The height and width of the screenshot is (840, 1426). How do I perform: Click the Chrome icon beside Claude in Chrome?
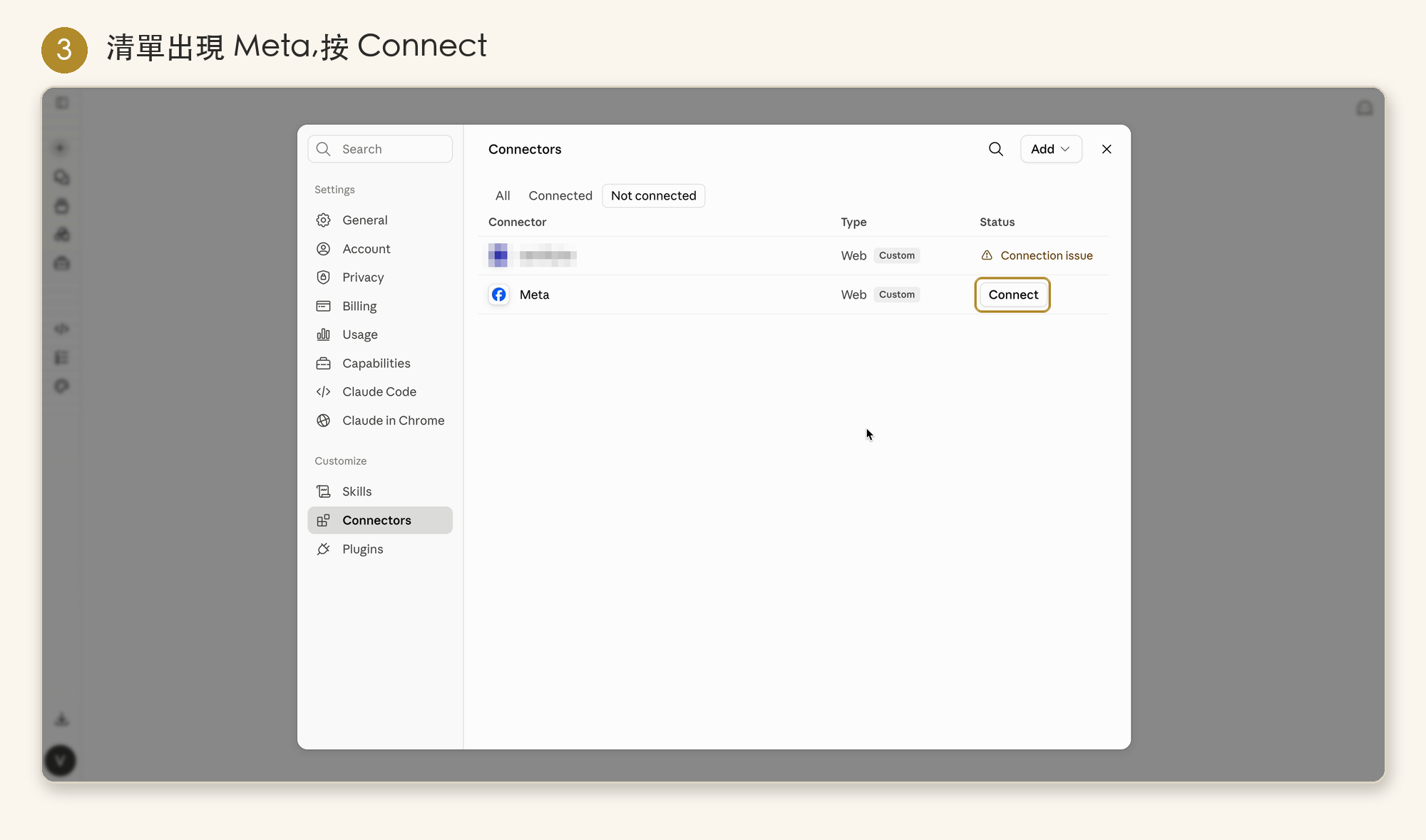point(323,421)
